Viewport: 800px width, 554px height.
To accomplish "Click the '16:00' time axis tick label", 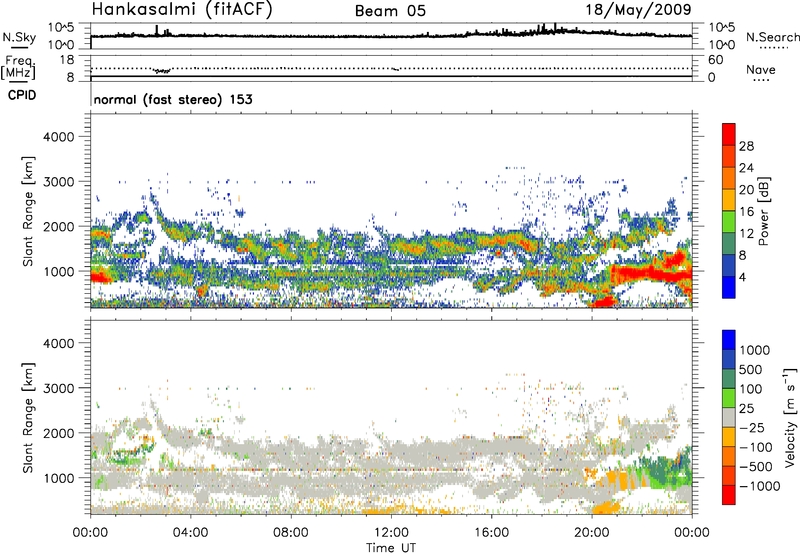I will (x=491, y=533).
